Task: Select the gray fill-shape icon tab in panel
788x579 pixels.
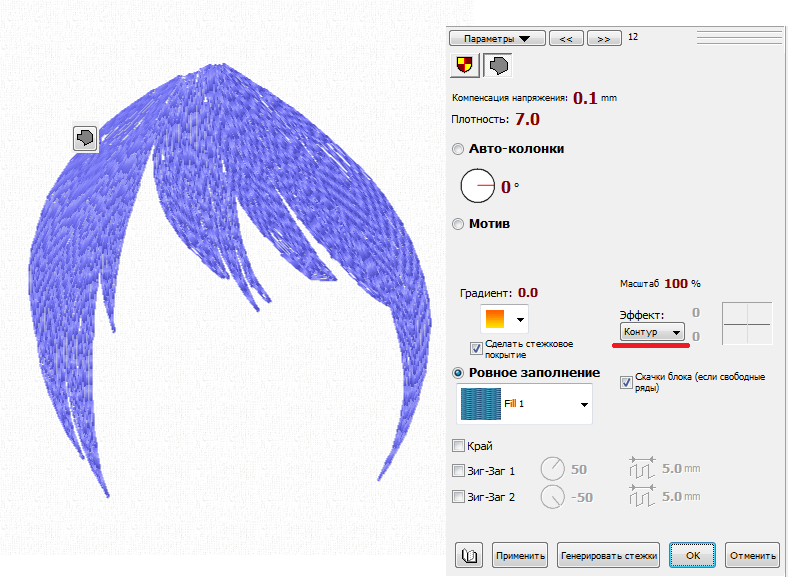Action: (498, 65)
